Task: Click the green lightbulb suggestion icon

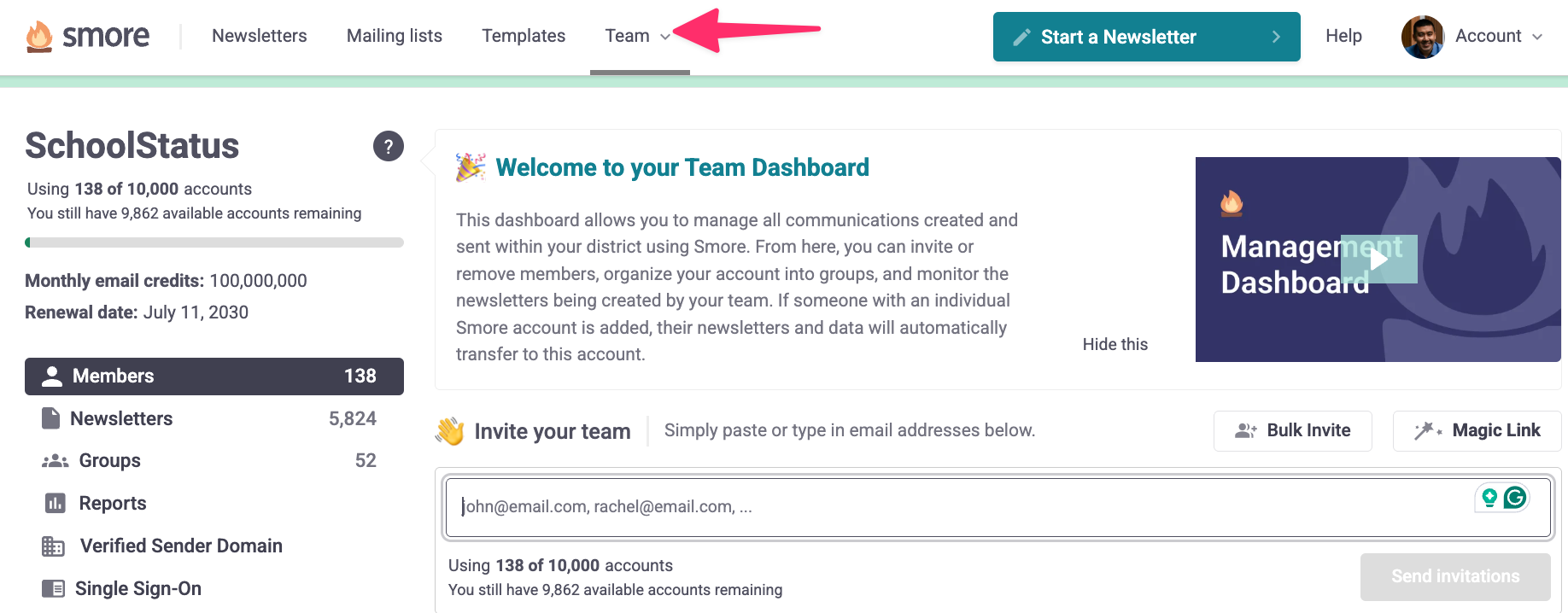Action: (1489, 497)
